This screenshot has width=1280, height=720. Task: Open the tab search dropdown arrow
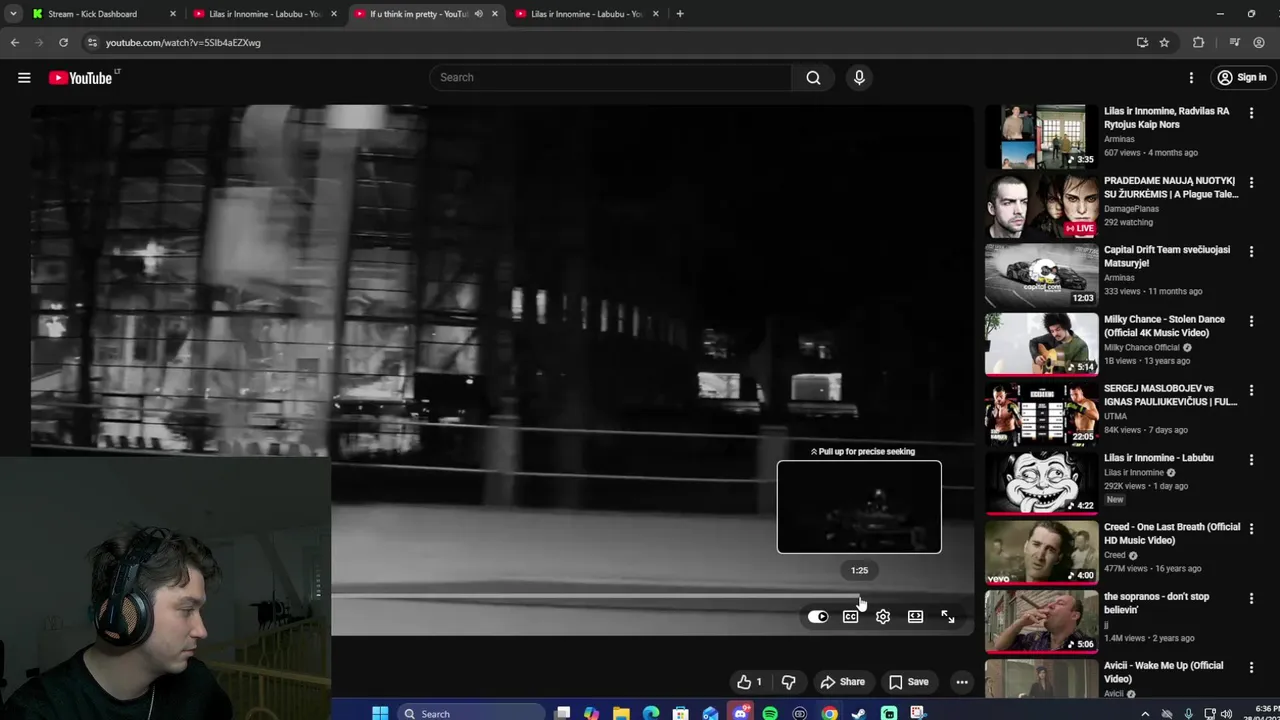[x=13, y=14]
